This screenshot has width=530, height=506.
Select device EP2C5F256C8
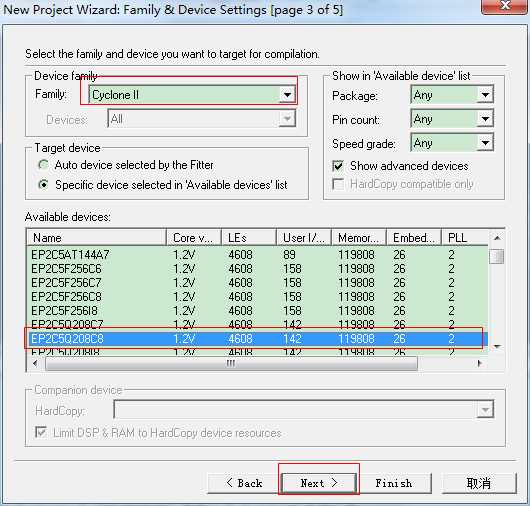(257, 297)
